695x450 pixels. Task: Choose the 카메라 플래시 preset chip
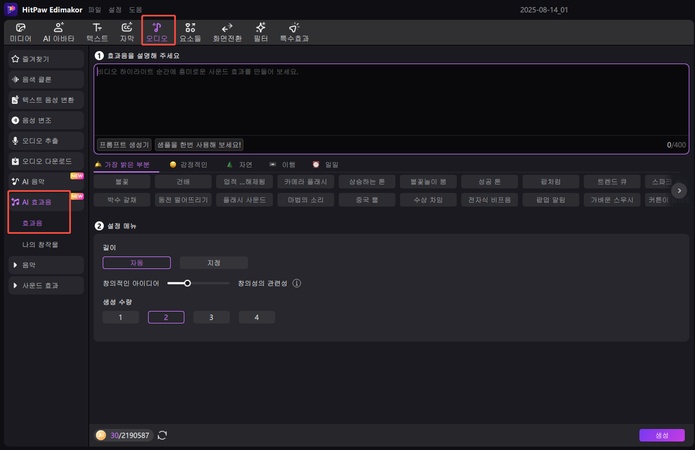(x=305, y=182)
